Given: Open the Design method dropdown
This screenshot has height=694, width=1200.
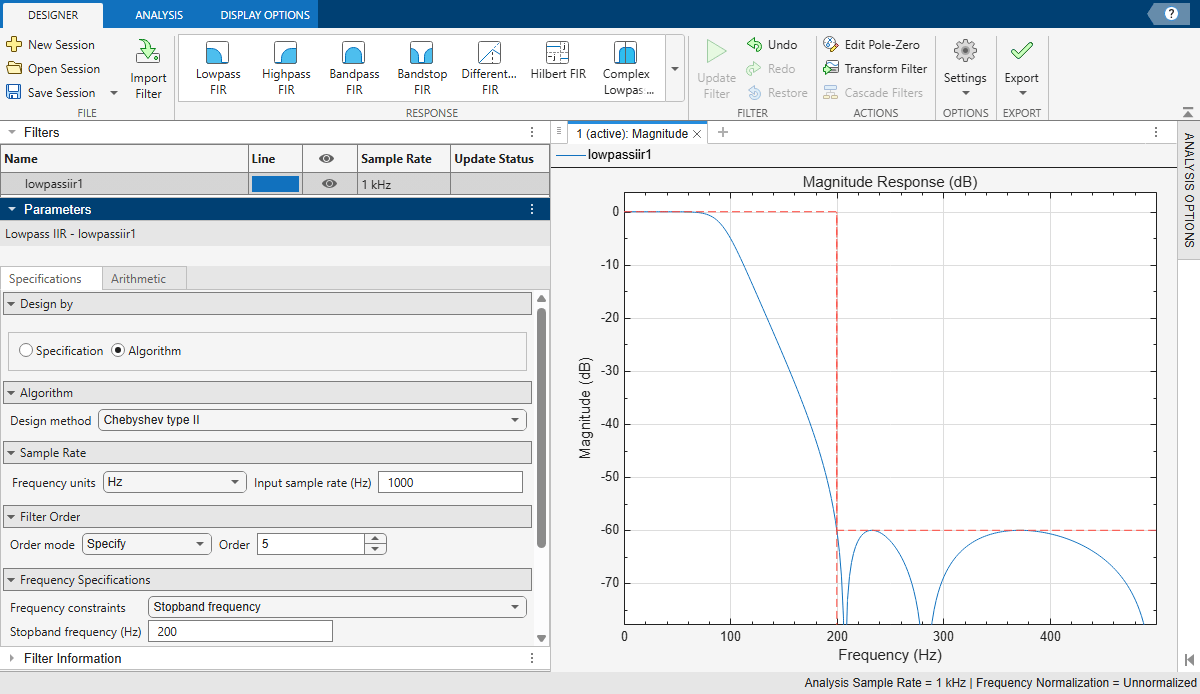Looking at the screenshot, I should (x=312, y=420).
